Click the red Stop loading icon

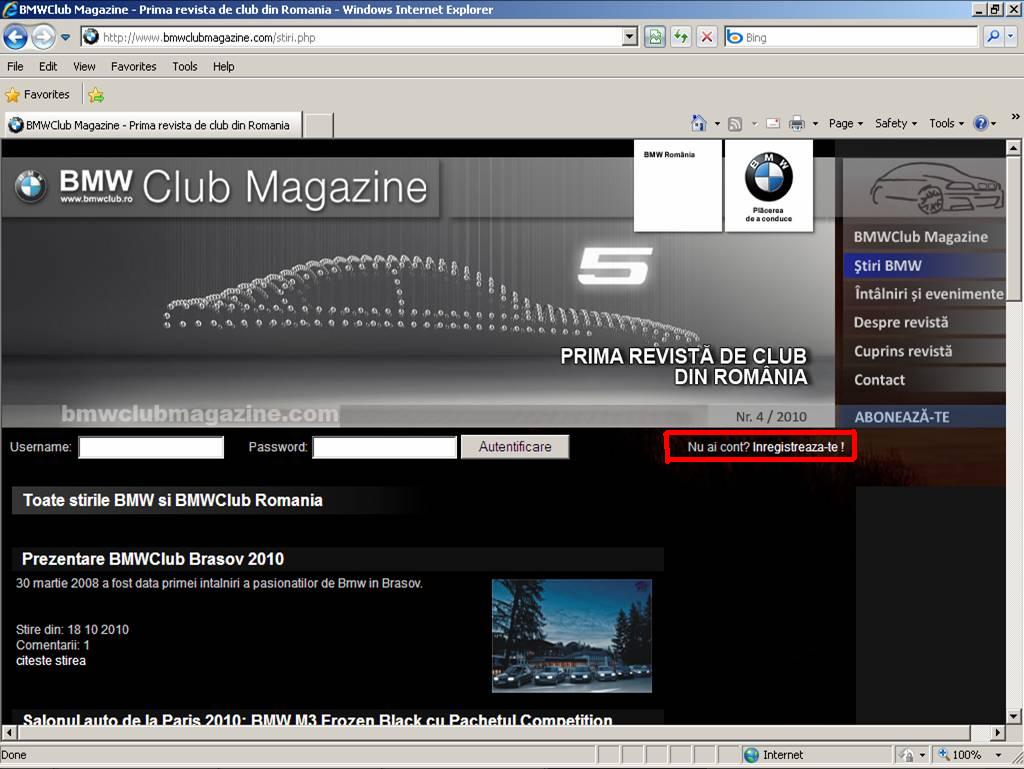[707, 37]
